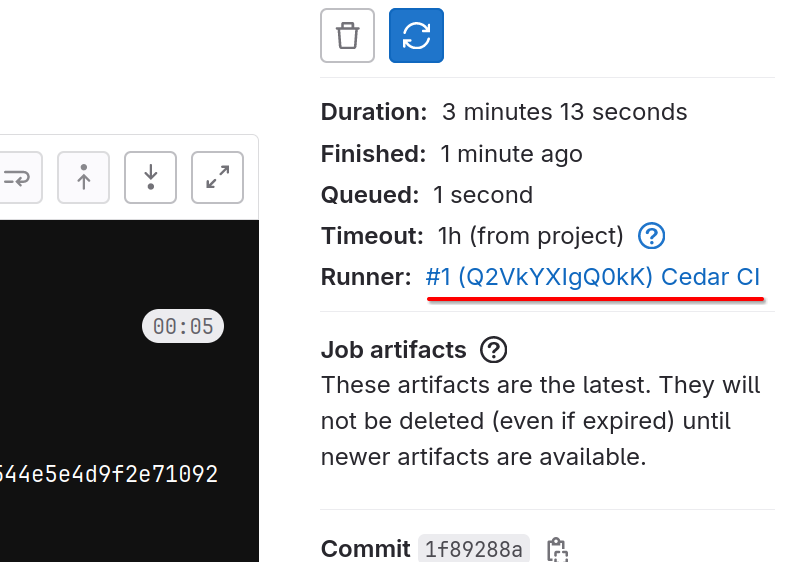Click 'These artifacts are the latest' description

pyautogui.click(x=541, y=421)
